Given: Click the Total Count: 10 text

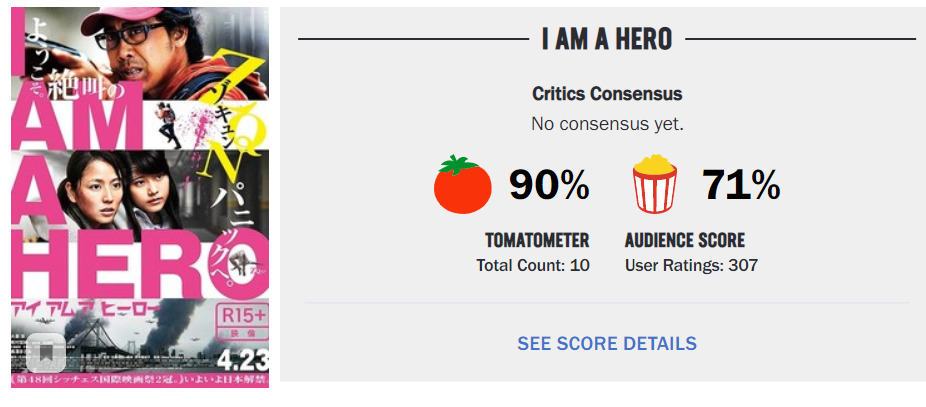Looking at the screenshot, I should point(533,265).
